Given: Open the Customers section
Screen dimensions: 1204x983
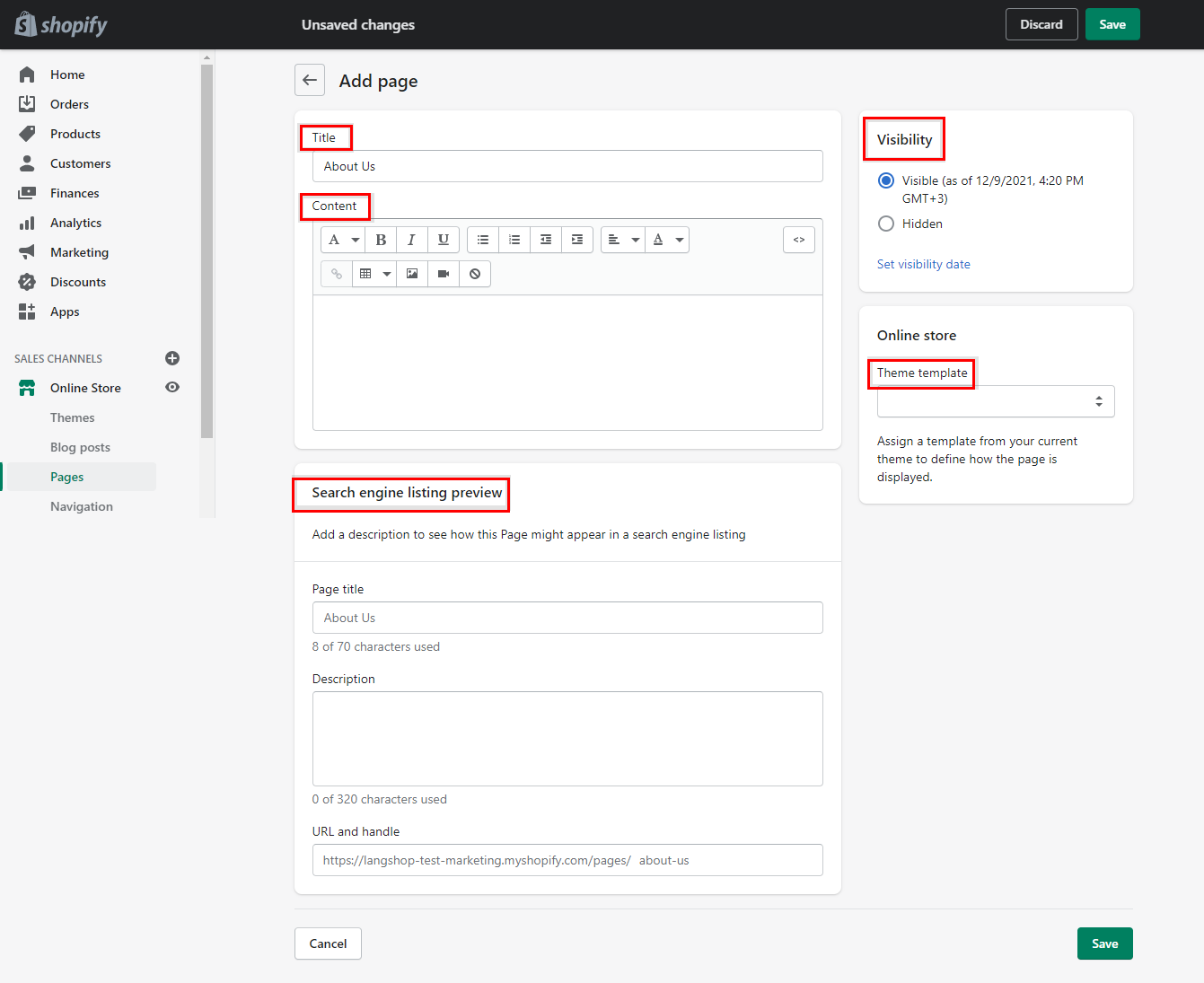Looking at the screenshot, I should coord(81,163).
